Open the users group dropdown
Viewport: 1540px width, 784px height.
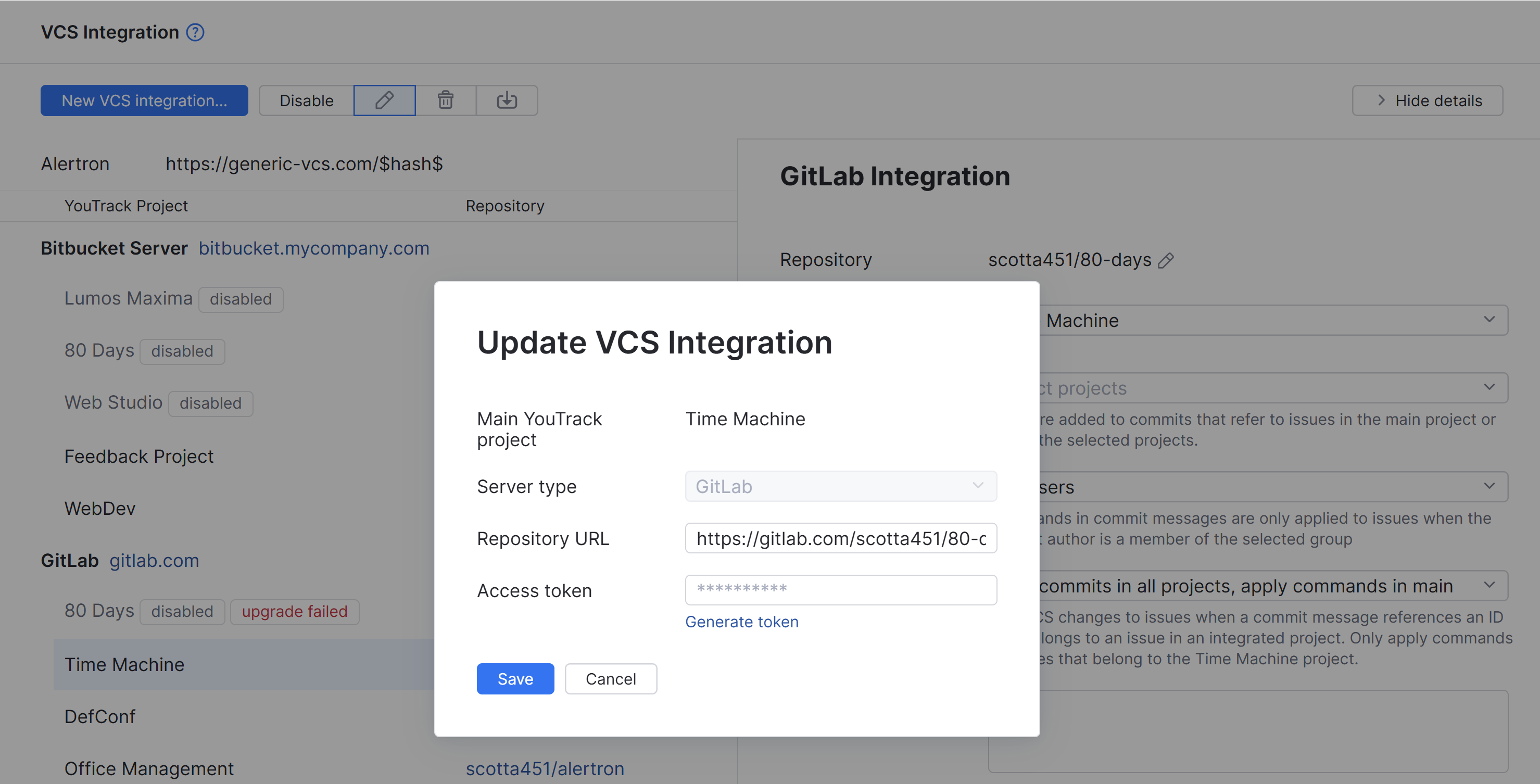(x=1488, y=487)
